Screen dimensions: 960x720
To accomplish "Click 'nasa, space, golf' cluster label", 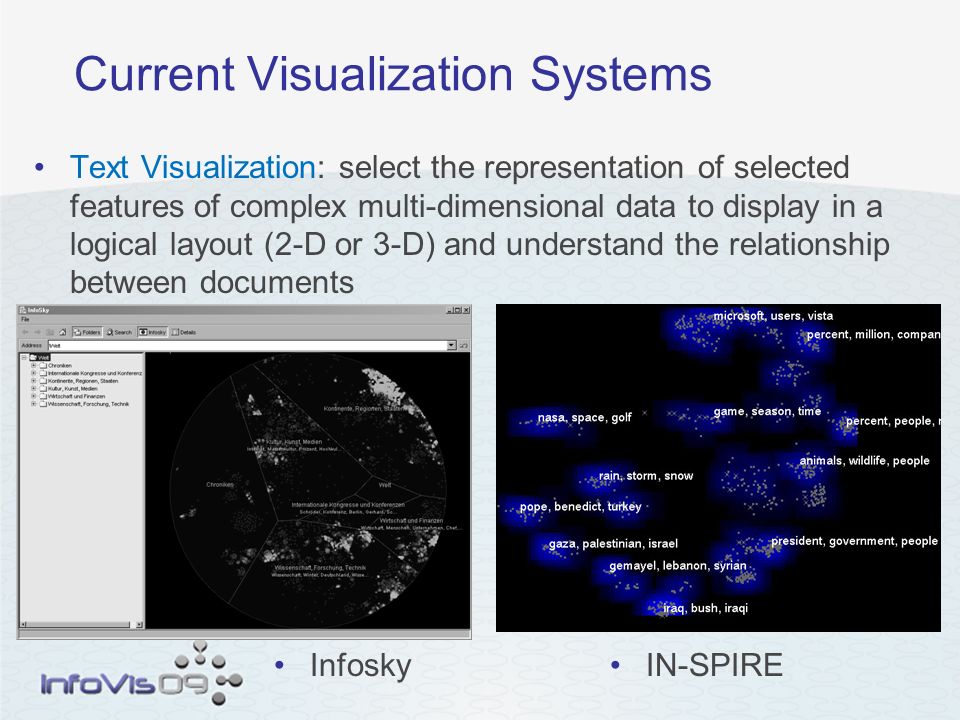I will point(585,418).
